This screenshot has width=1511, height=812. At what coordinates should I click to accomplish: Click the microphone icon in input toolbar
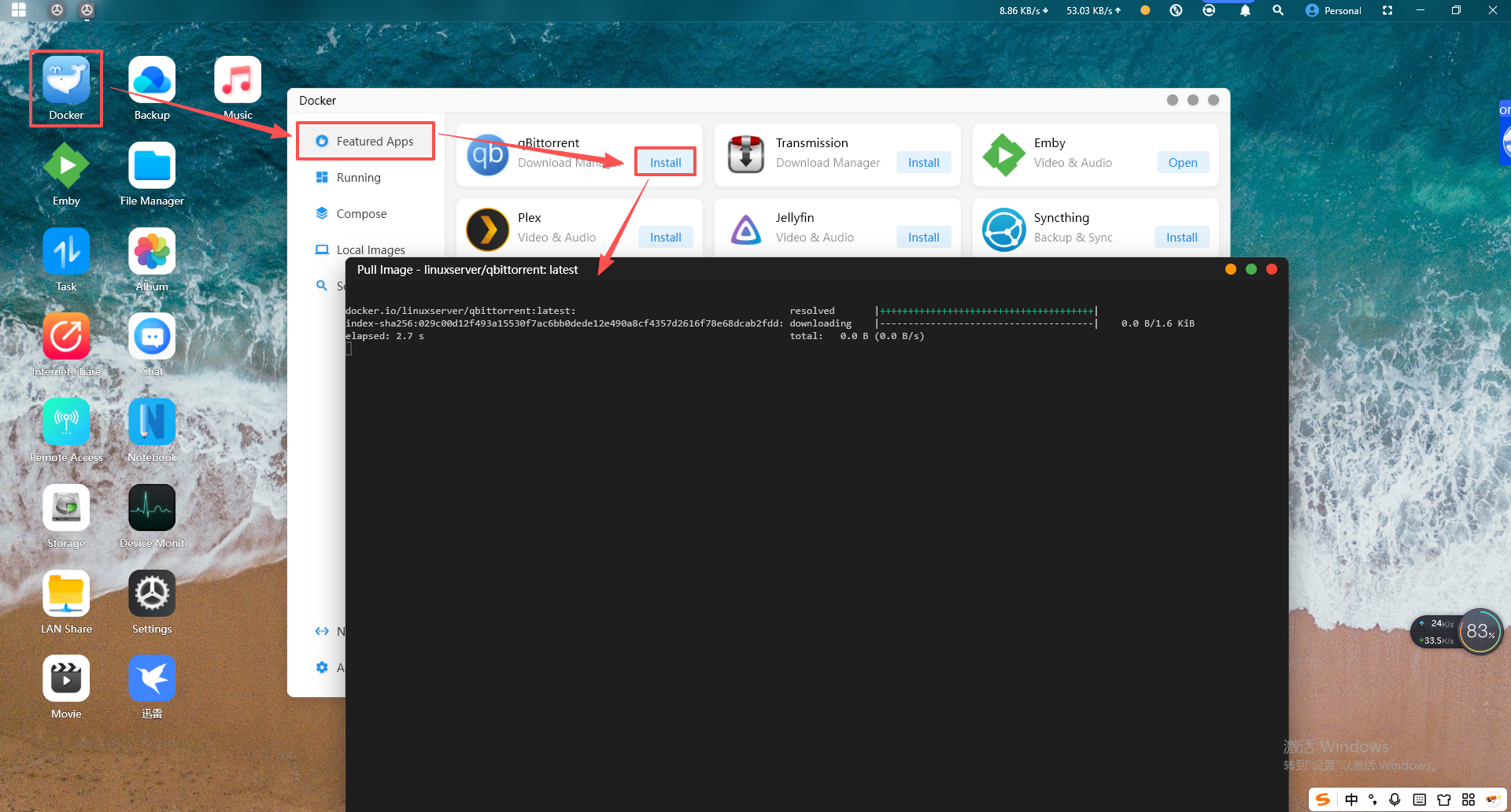click(x=1395, y=799)
